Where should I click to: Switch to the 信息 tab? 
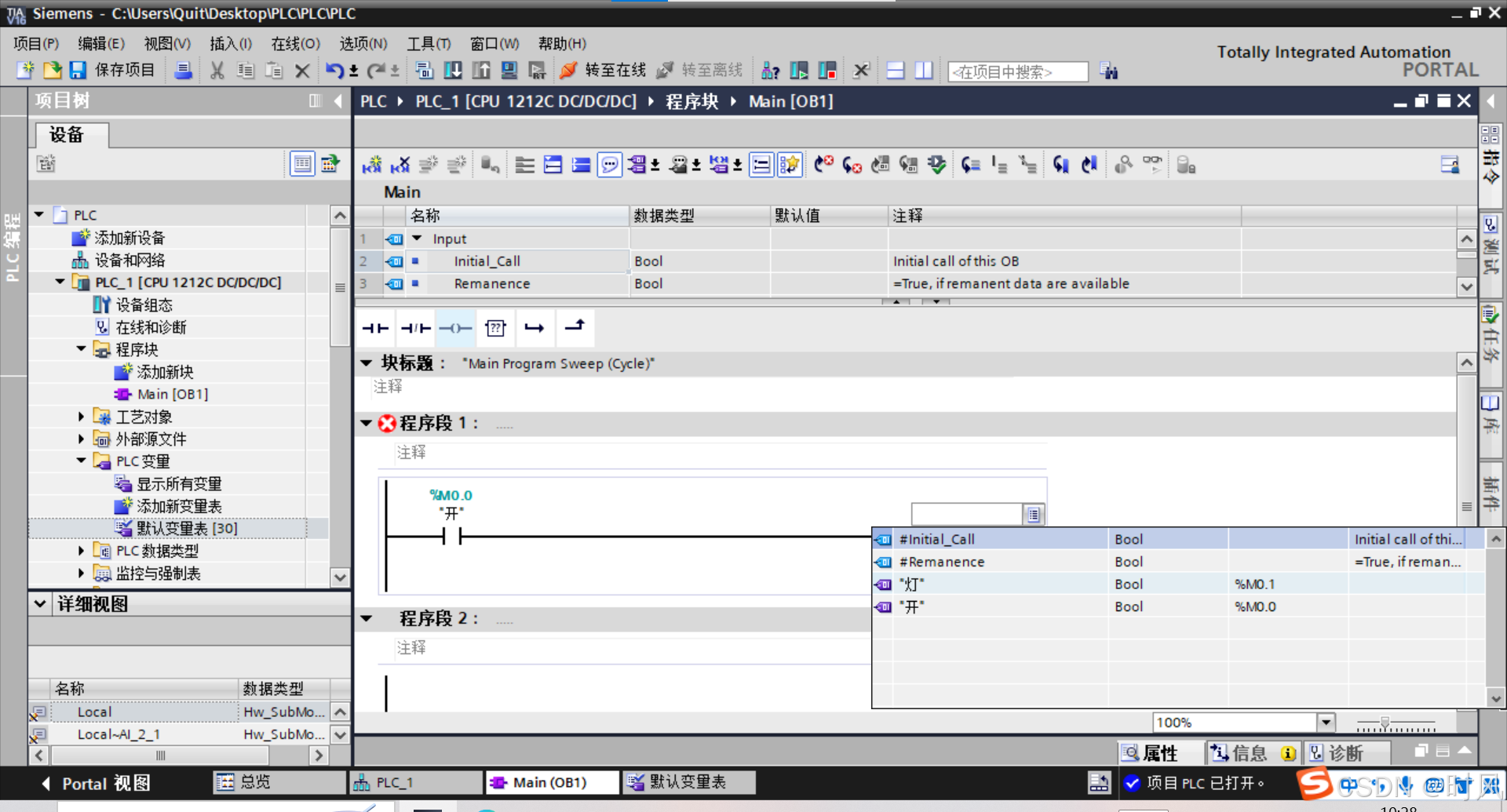coord(1253,753)
